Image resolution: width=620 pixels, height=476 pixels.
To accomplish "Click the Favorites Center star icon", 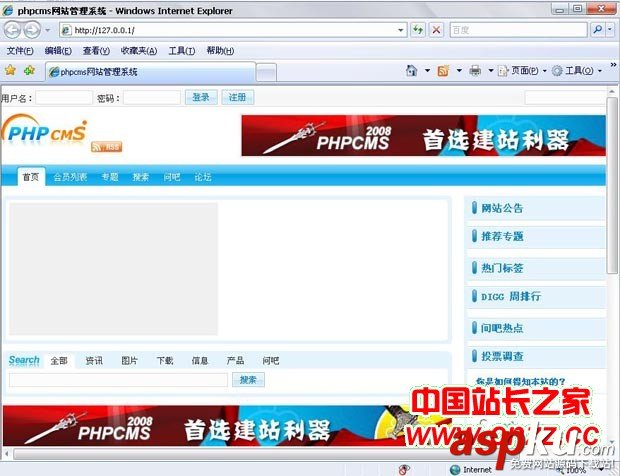I will pyautogui.click(x=10, y=70).
